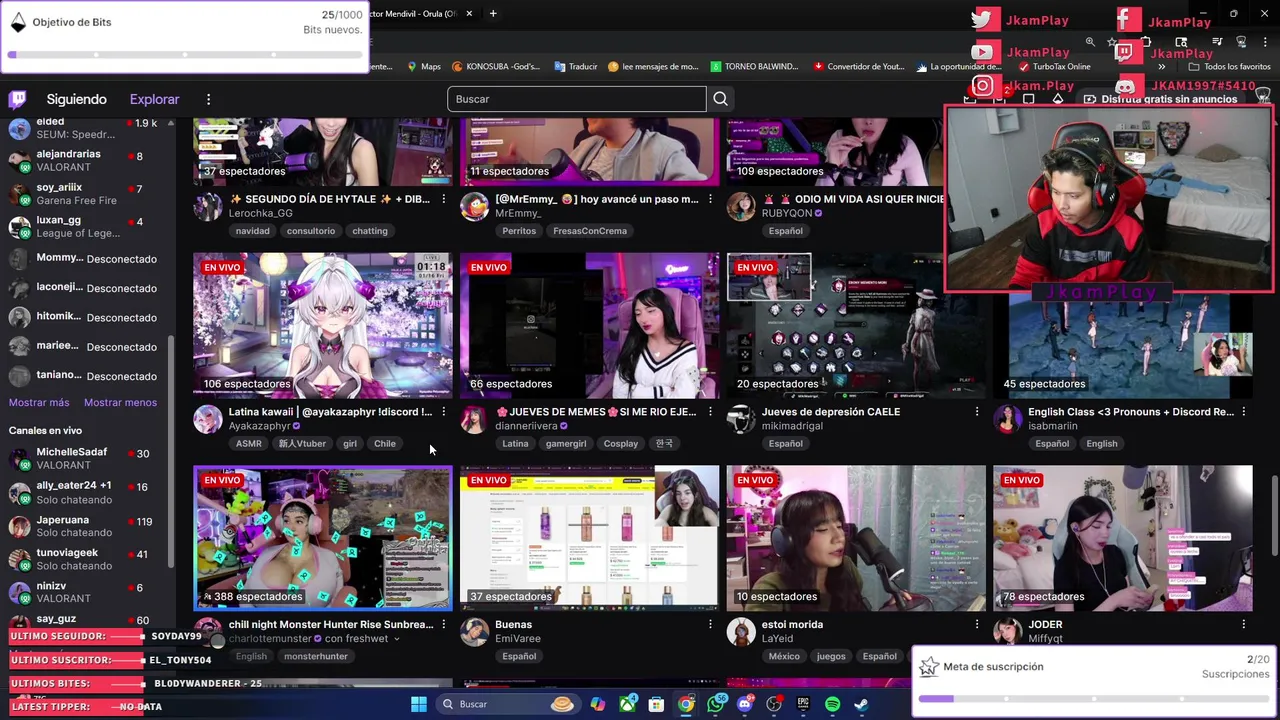Image resolution: width=1280 pixels, height=720 pixels.
Task: Launch Copilot from taskbar
Action: [598, 704]
